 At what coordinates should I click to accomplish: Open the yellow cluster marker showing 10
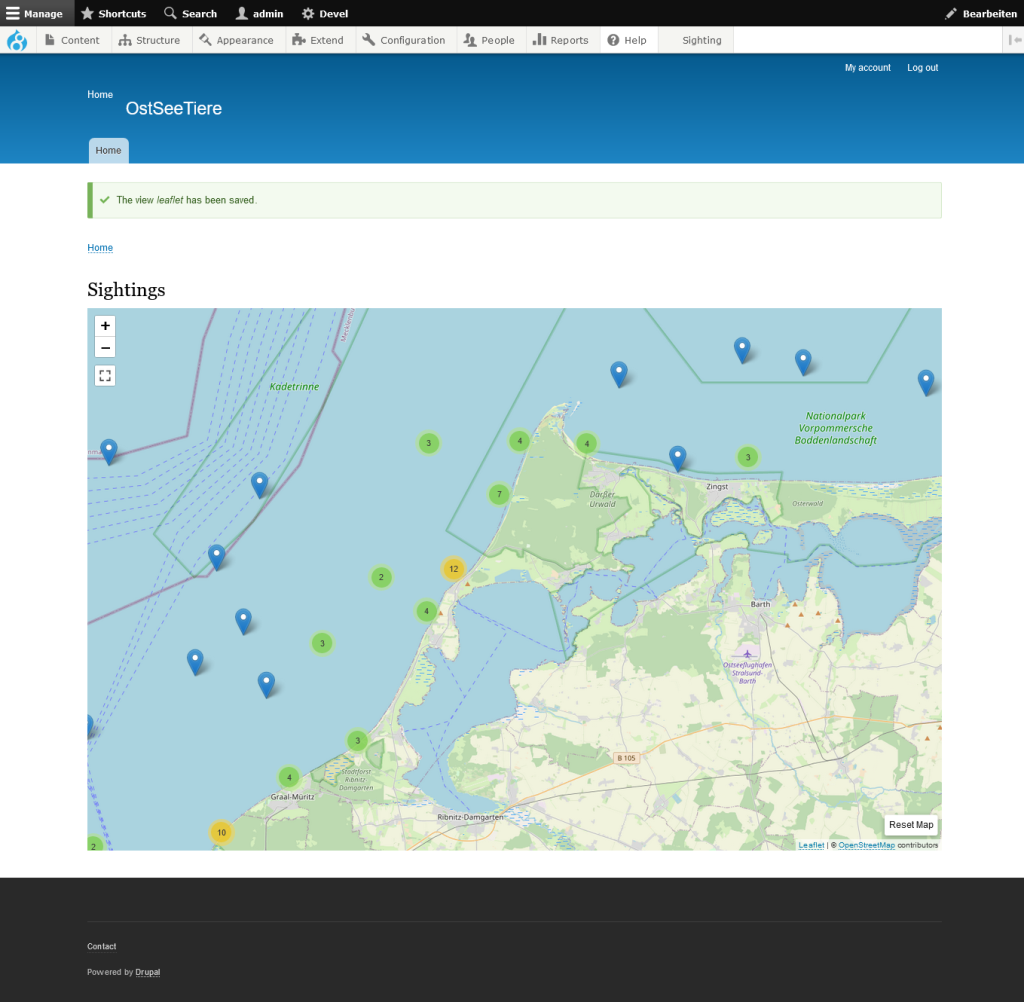tap(221, 832)
